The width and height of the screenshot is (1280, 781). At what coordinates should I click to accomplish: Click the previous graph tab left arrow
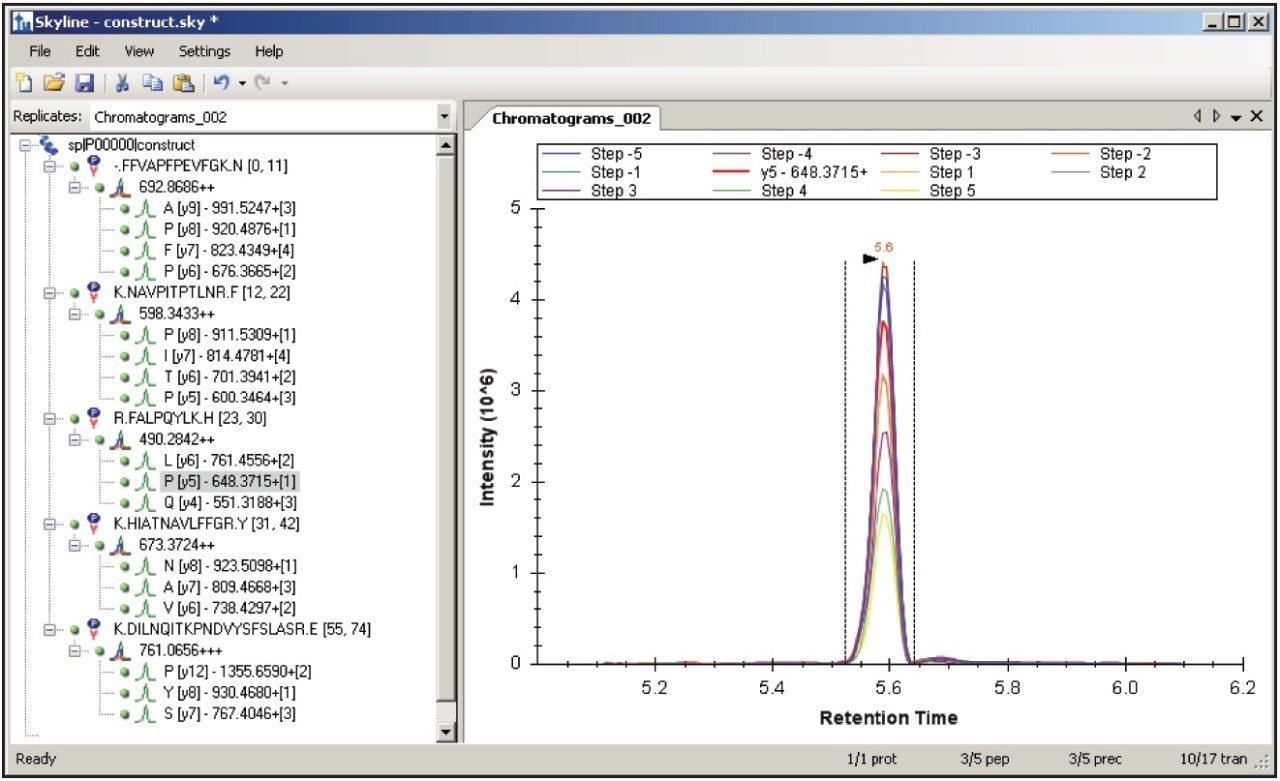(x=1198, y=117)
